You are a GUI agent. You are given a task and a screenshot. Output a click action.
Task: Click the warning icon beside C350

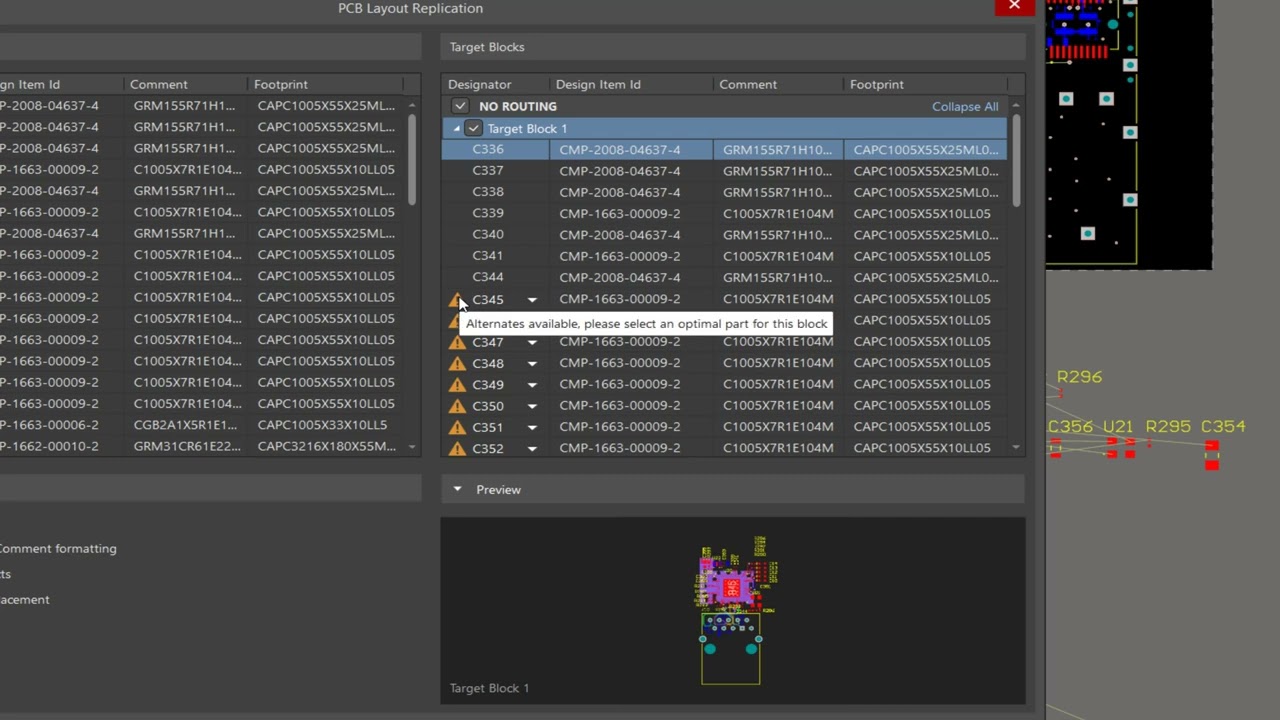tap(457, 406)
